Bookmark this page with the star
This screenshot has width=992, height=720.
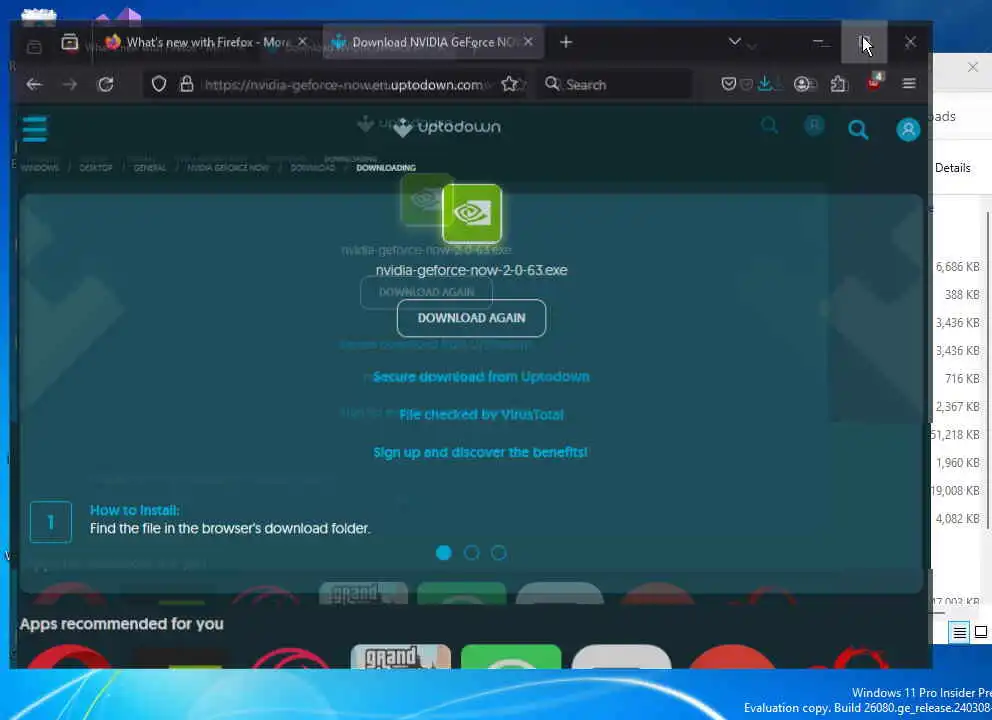509,84
